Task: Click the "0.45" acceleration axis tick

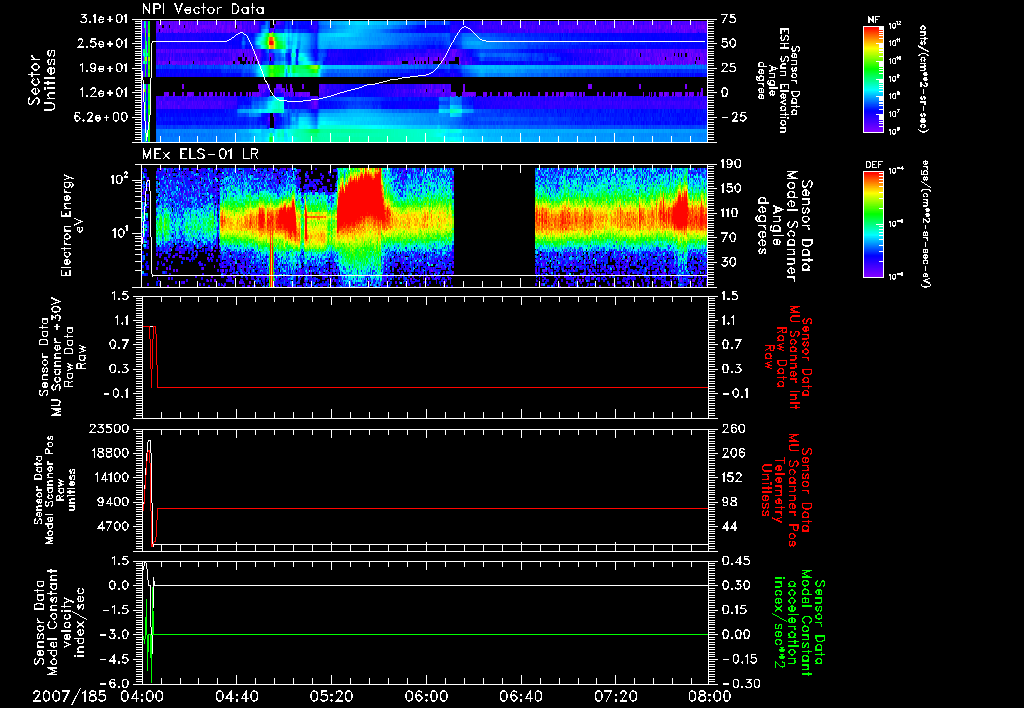Action: click(x=735, y=561)
